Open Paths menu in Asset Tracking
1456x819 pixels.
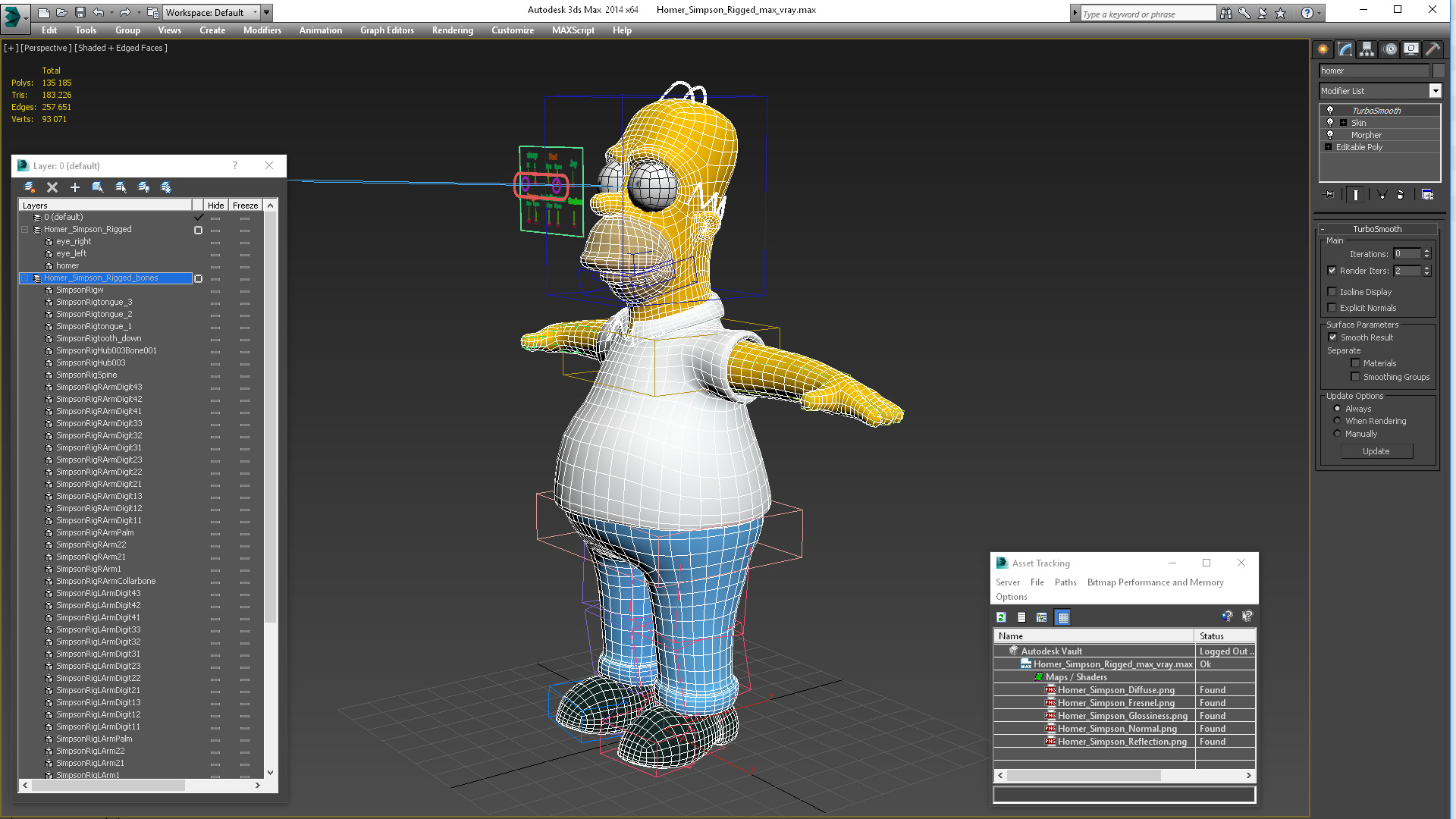coord(1065,582)
